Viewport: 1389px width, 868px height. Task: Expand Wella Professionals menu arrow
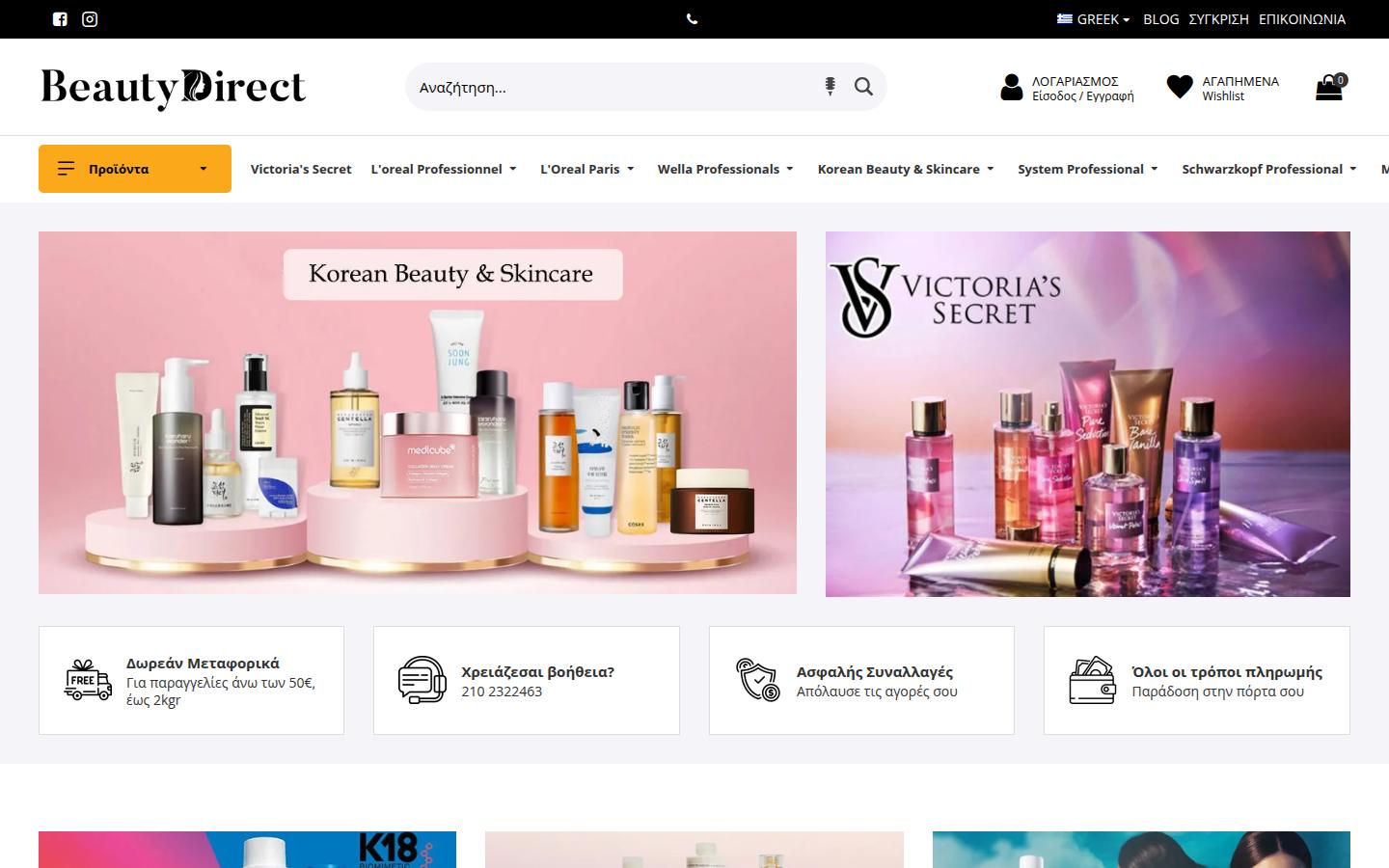pos(790,169)
